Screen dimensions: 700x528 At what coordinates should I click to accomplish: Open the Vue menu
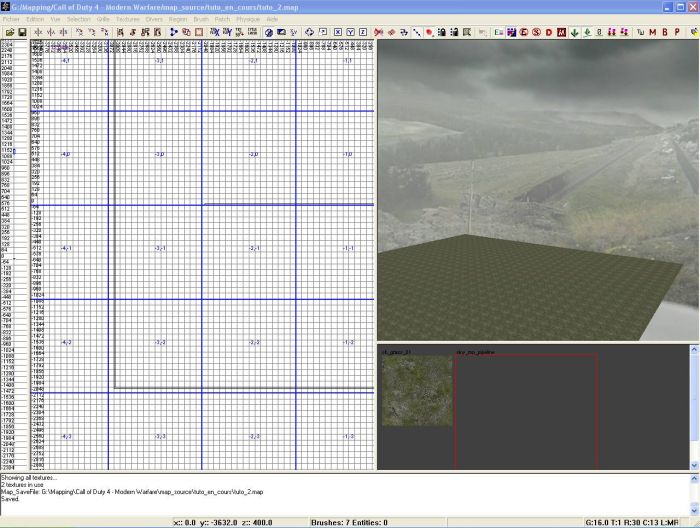pos(55,19)
